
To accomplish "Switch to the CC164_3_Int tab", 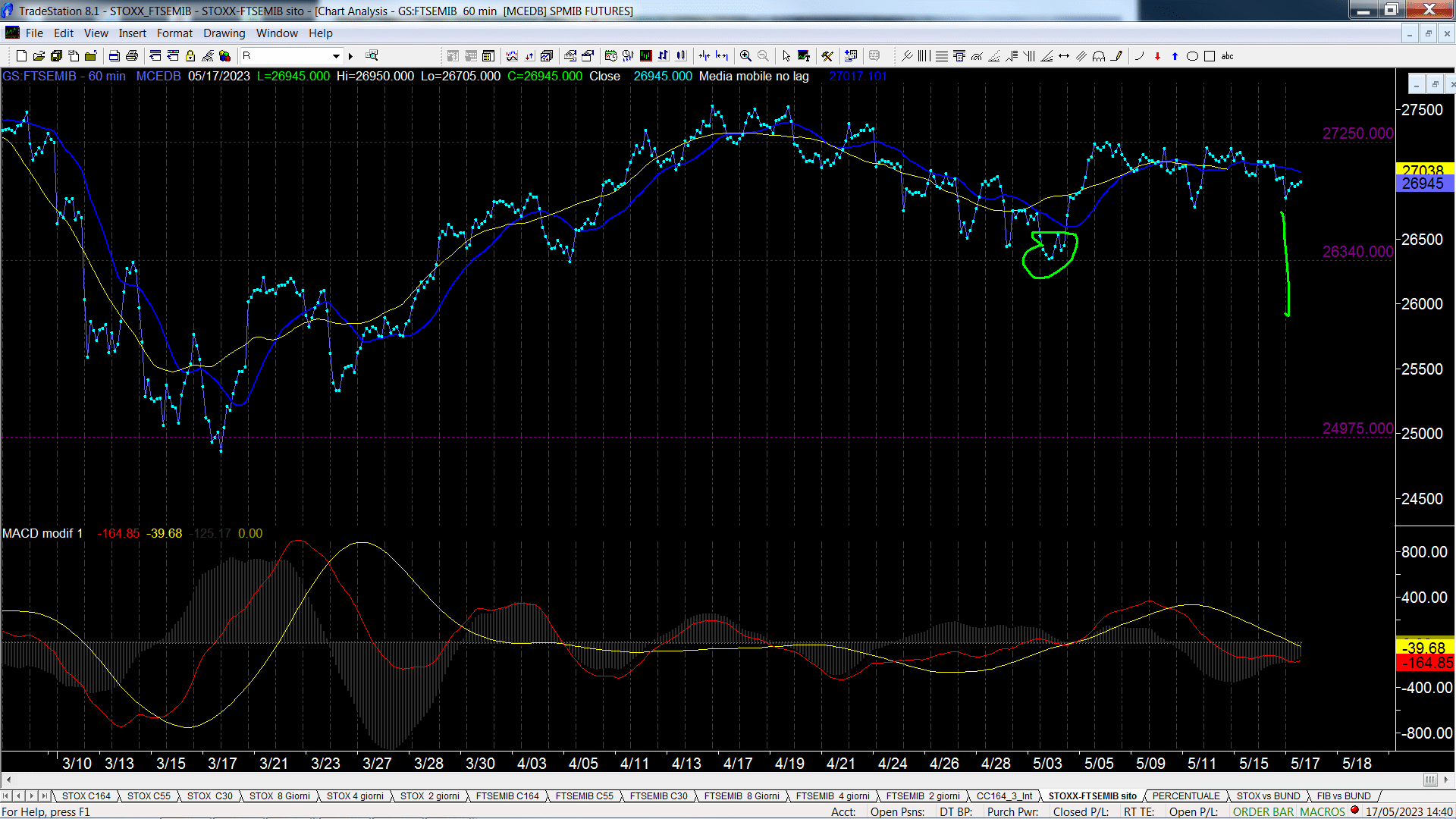I will [1004, 795].
